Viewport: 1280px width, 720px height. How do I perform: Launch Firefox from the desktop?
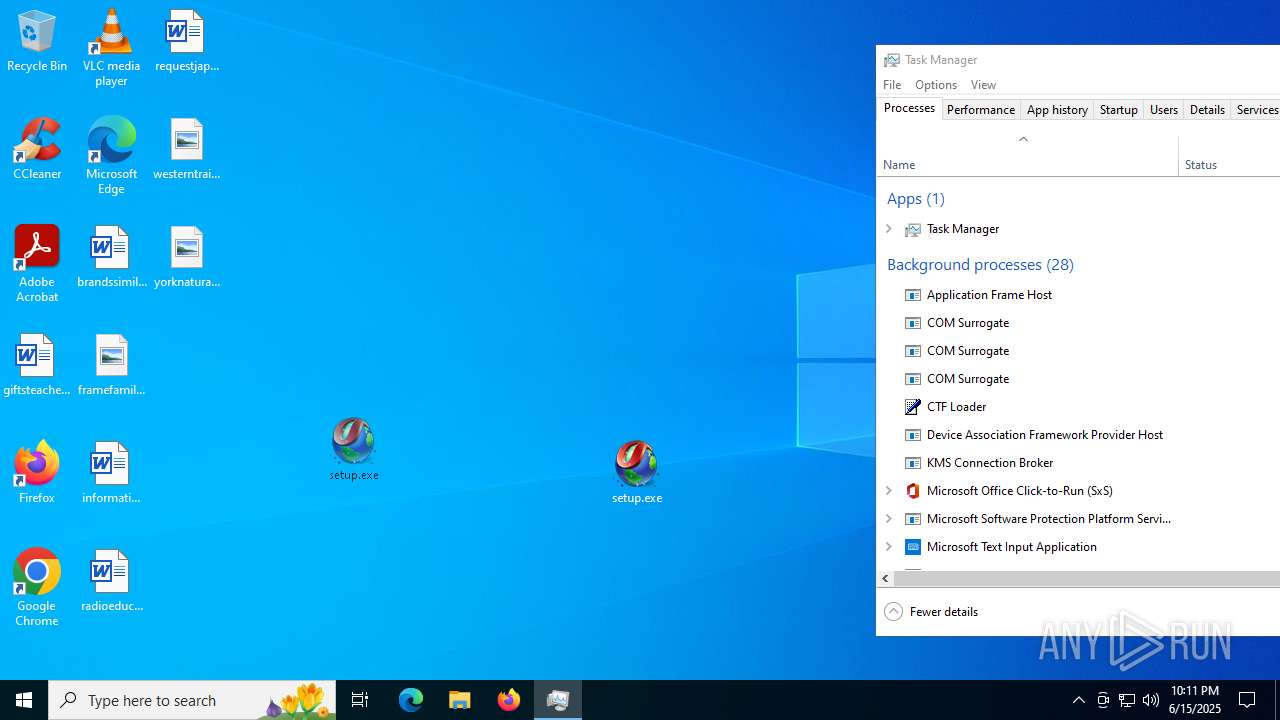(37, 473)
